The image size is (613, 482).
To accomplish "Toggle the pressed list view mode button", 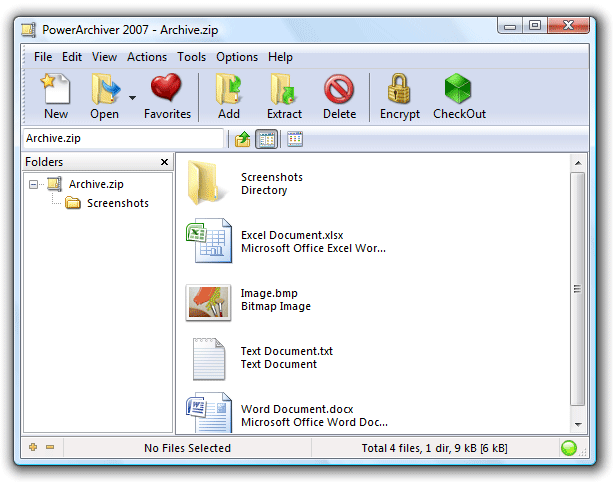I will pyautogui.click(x=267, y=139).
